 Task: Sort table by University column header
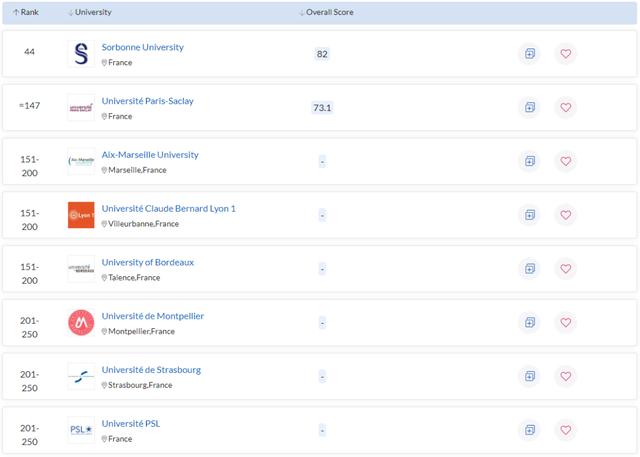(x=90, y=12)
